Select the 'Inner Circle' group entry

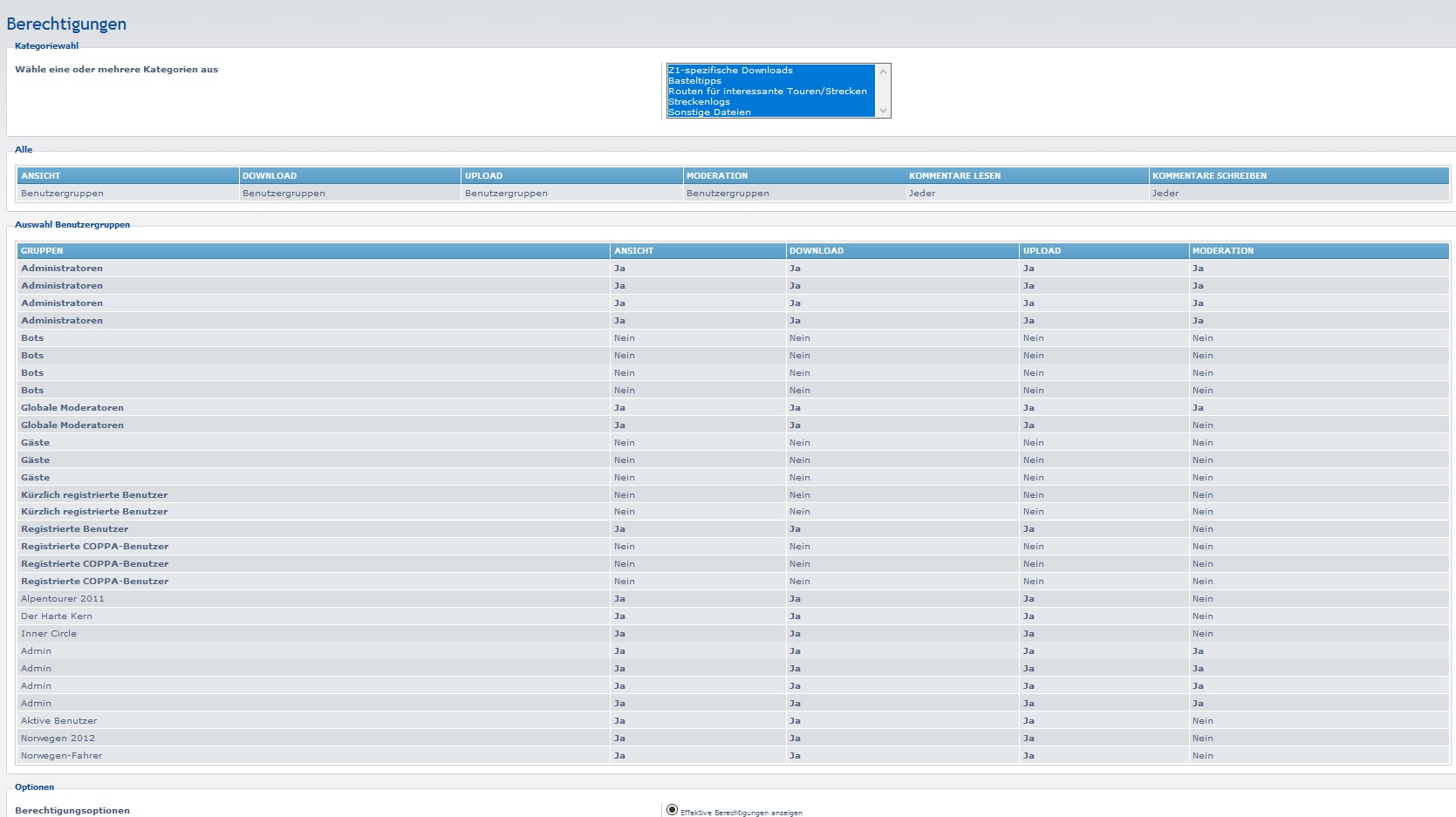(49, 634)
